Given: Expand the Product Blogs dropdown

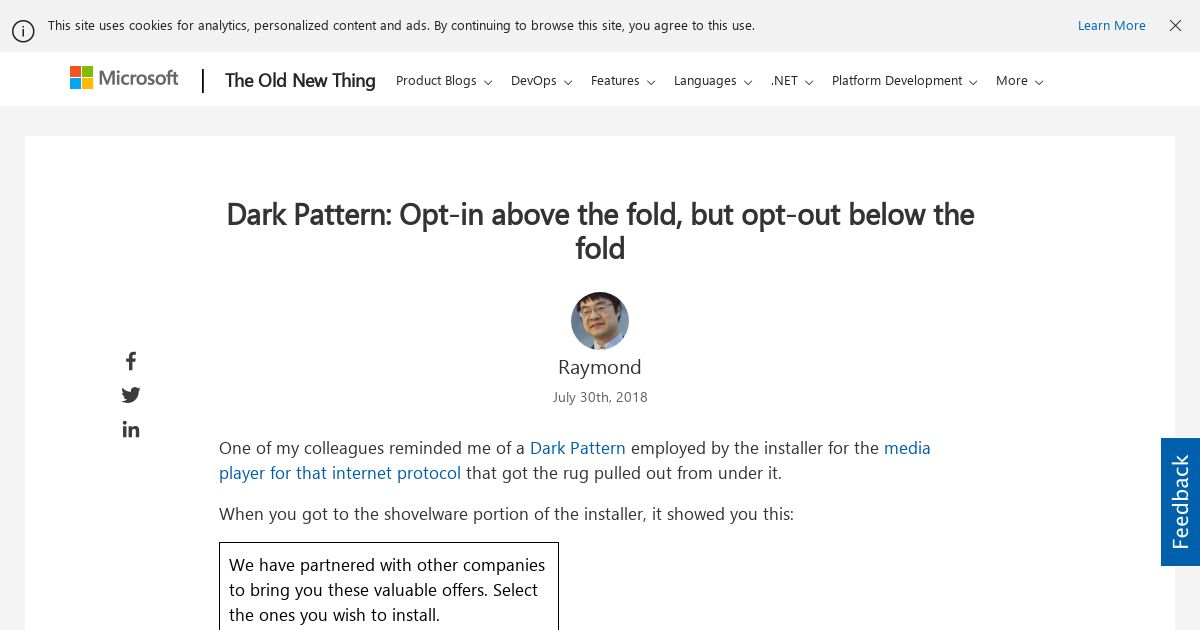Looking at the screenshot, I should pos(444,81).
